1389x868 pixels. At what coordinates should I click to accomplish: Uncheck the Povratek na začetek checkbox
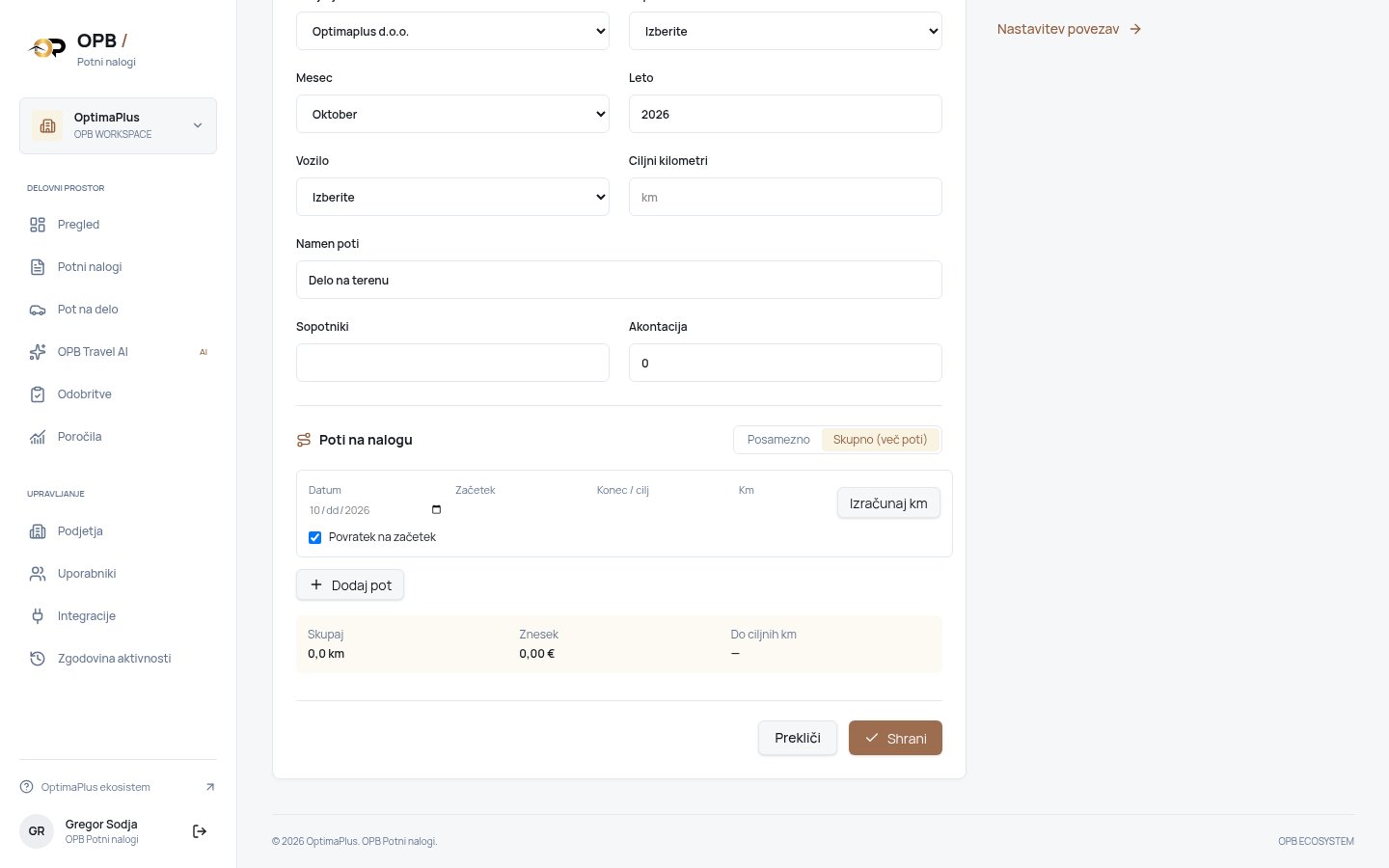(314, 537)
